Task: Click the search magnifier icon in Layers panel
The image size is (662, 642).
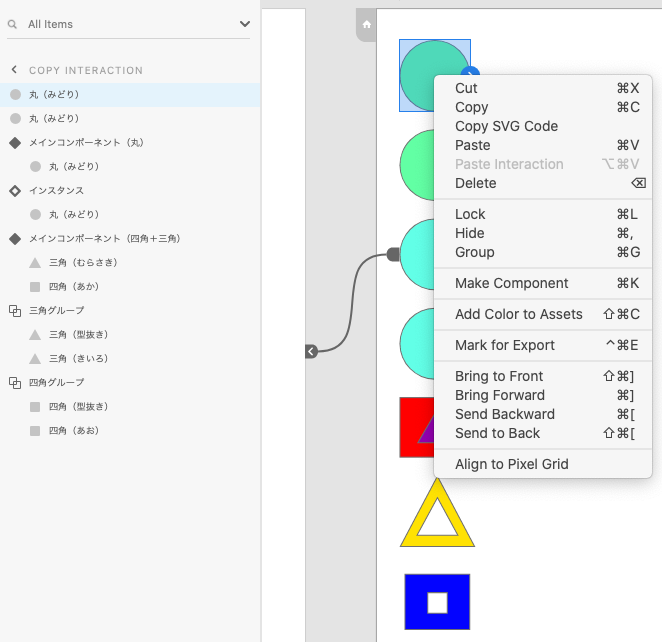Action: pyautogui.click(x=12, y=24)
